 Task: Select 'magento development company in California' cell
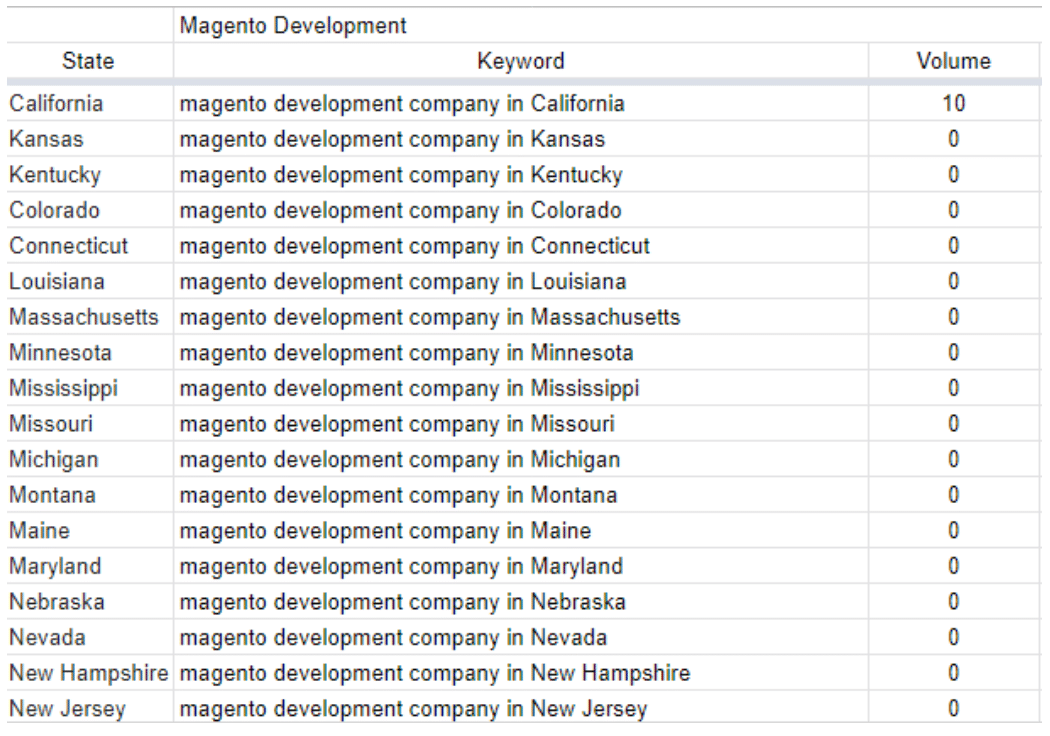pyautogui.click(x=520, y=103)
